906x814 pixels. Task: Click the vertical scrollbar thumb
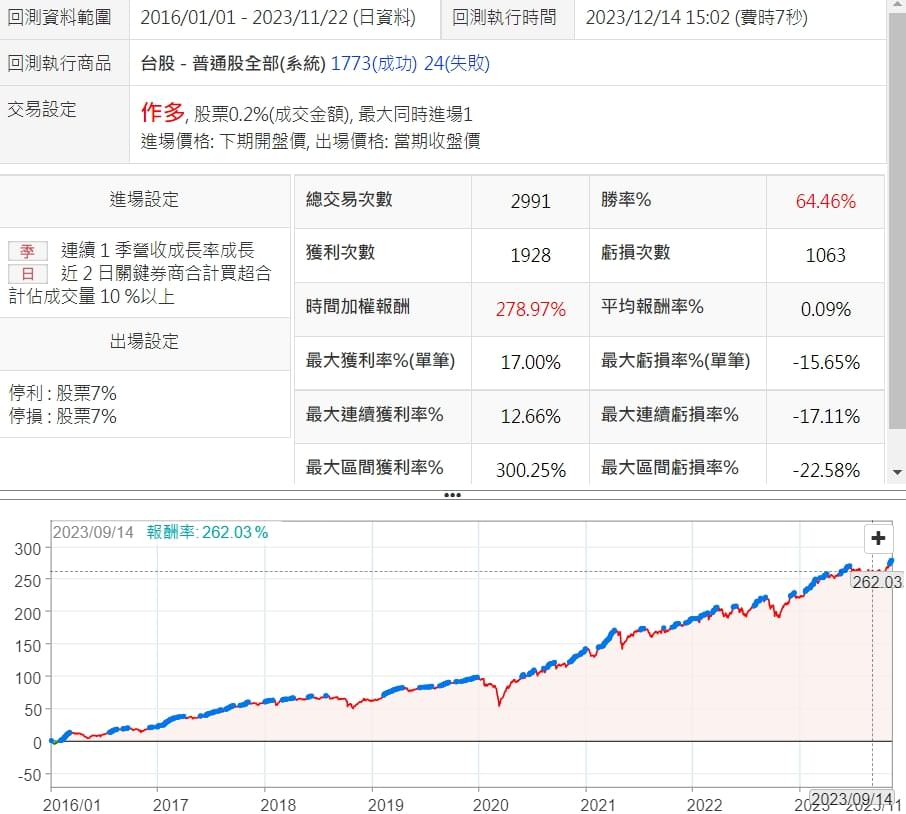point(897,220)
